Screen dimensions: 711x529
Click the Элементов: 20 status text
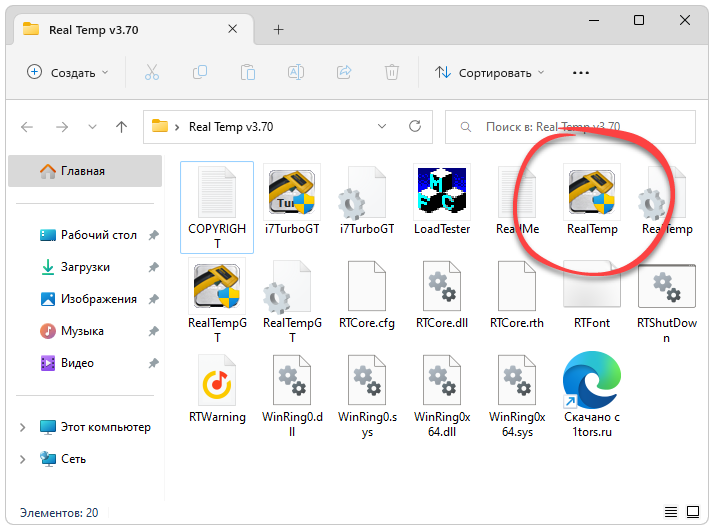(59, 513)
